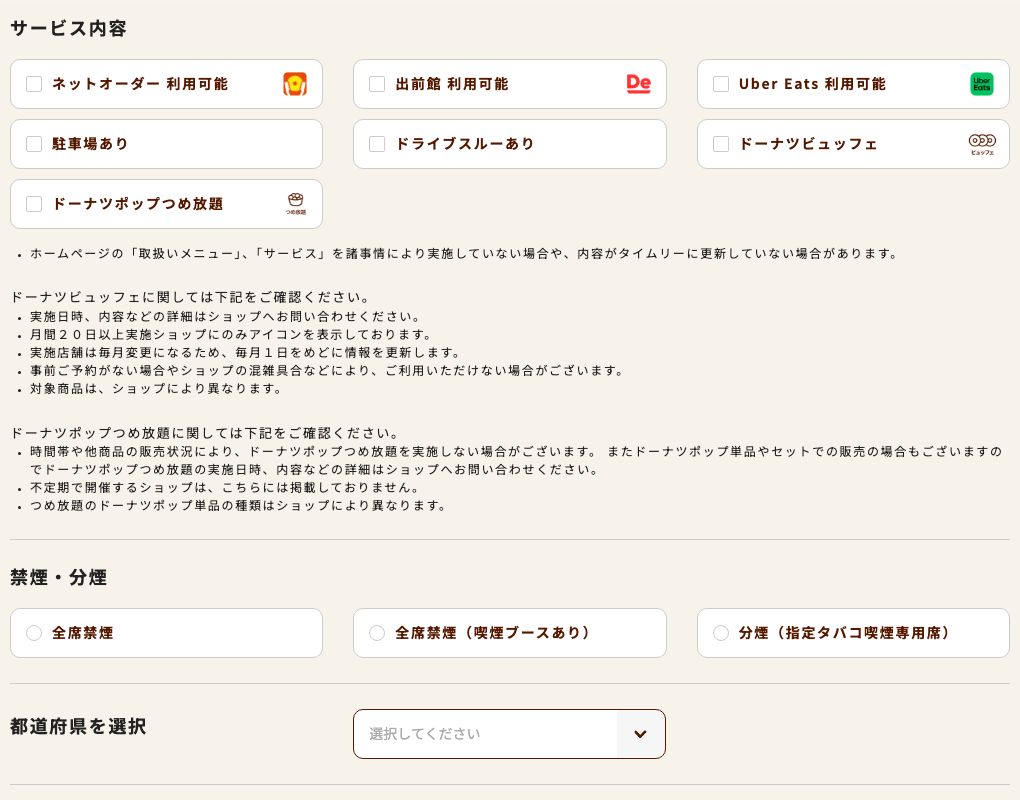This screenshot has width=1020, height=800.
Task: Click the green Uber Eats logo icon
Action: click(982, 84)
